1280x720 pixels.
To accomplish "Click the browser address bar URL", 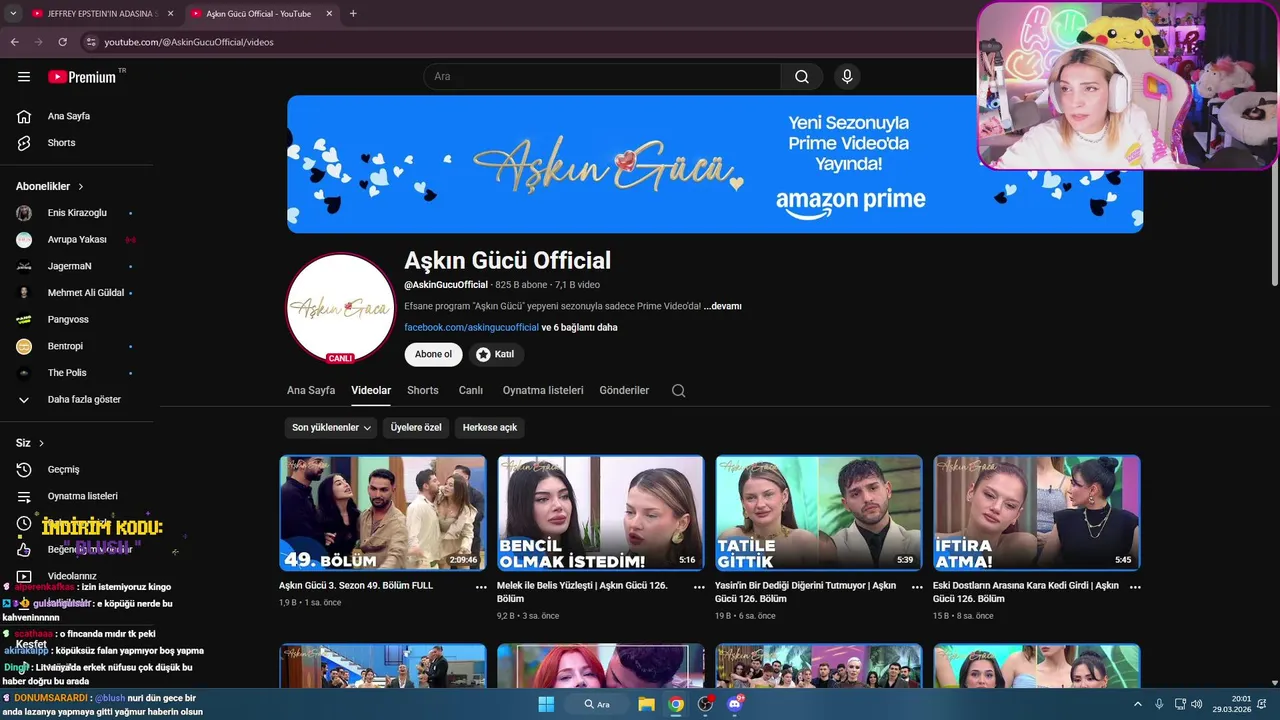I will pyautogui.click(x=188, y=42).
